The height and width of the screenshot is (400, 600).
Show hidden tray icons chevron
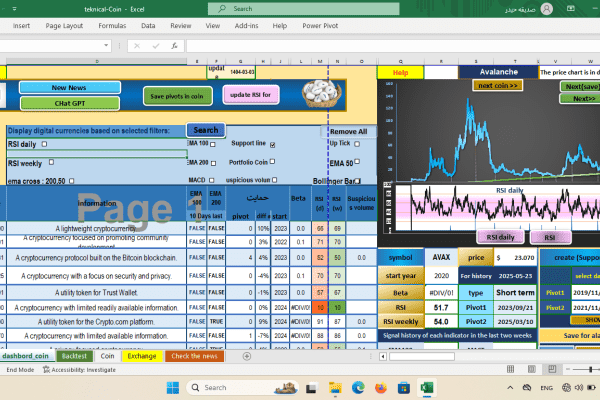(510, 388)
